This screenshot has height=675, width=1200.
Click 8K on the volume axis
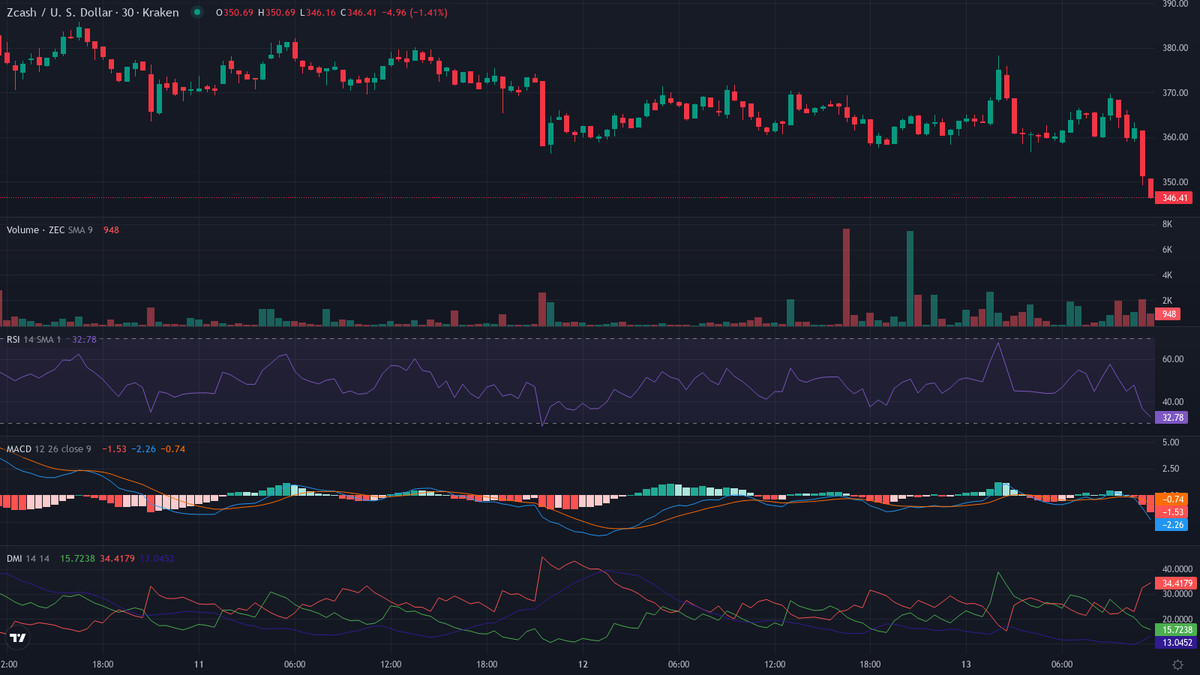[1166, 224]
